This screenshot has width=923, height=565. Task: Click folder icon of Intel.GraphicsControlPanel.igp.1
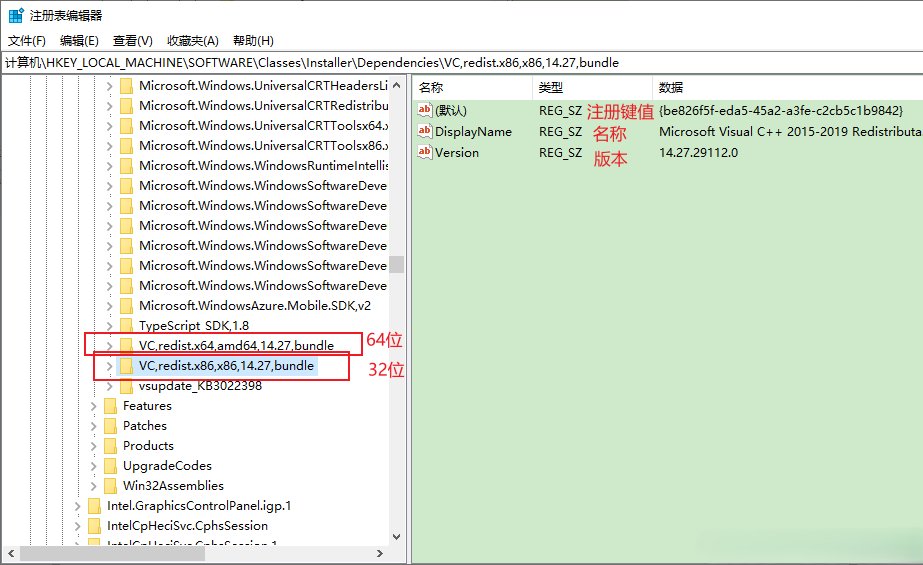(x=94, y=506)
